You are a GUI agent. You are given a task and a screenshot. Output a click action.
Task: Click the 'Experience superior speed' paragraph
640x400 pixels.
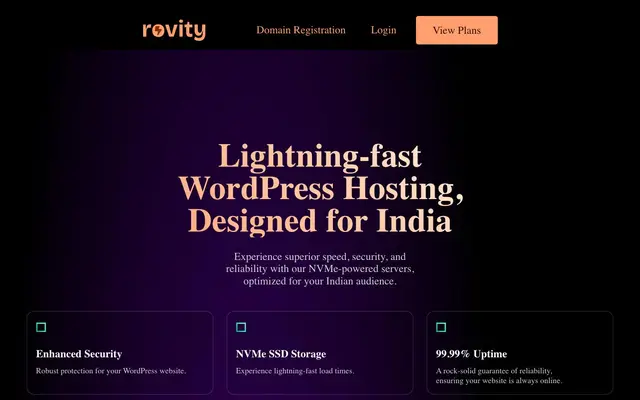pyautogui.click(x=320, y=269)
